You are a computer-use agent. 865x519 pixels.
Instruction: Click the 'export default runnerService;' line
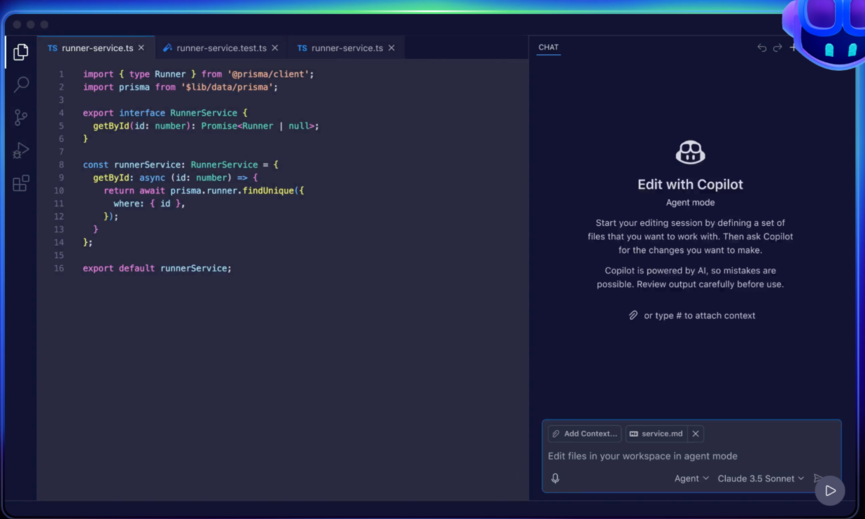[157, 268]
